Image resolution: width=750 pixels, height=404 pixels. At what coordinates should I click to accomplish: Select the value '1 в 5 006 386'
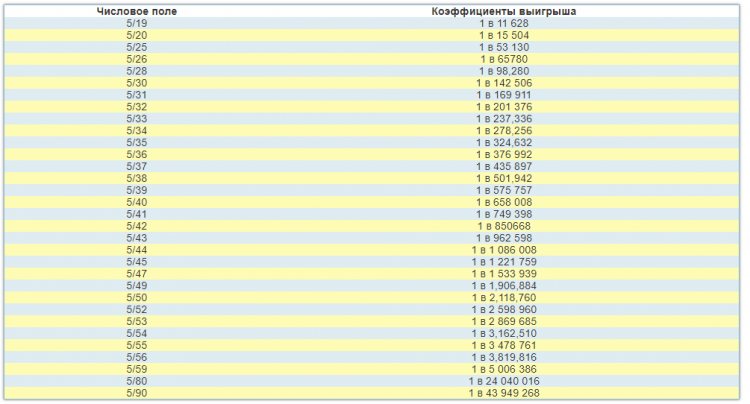(x=504, y=370)
